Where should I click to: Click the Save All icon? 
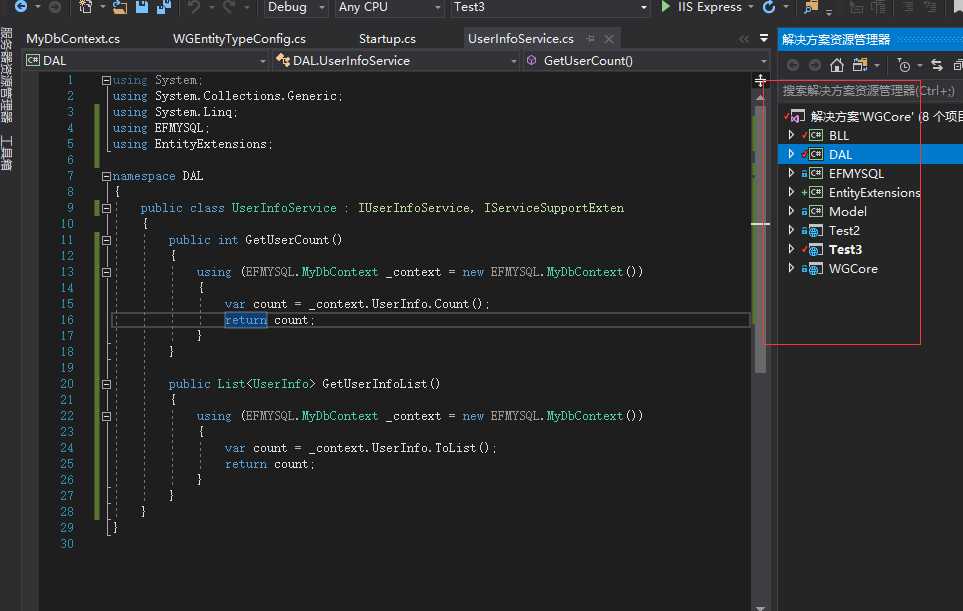pos(163,7)
